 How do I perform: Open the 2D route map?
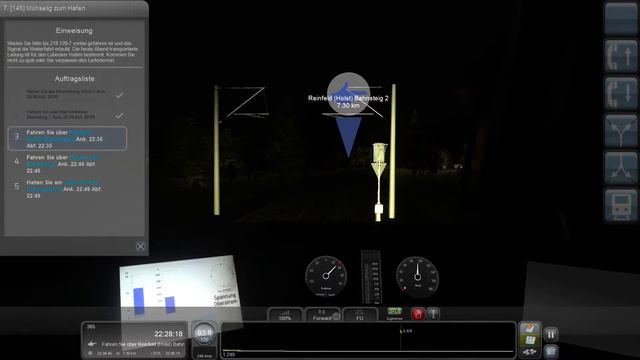[x=530, y=340]
